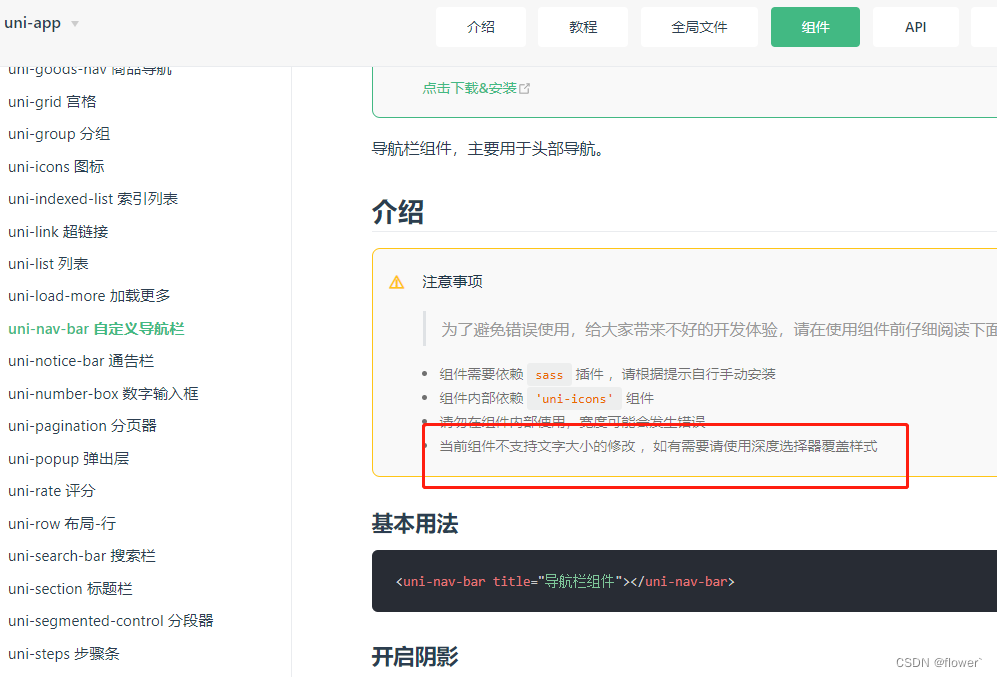The height and width of the screenshot is (677, 997).
Task: Open the 教程 navigation item
Action: (x=582, y=27)
